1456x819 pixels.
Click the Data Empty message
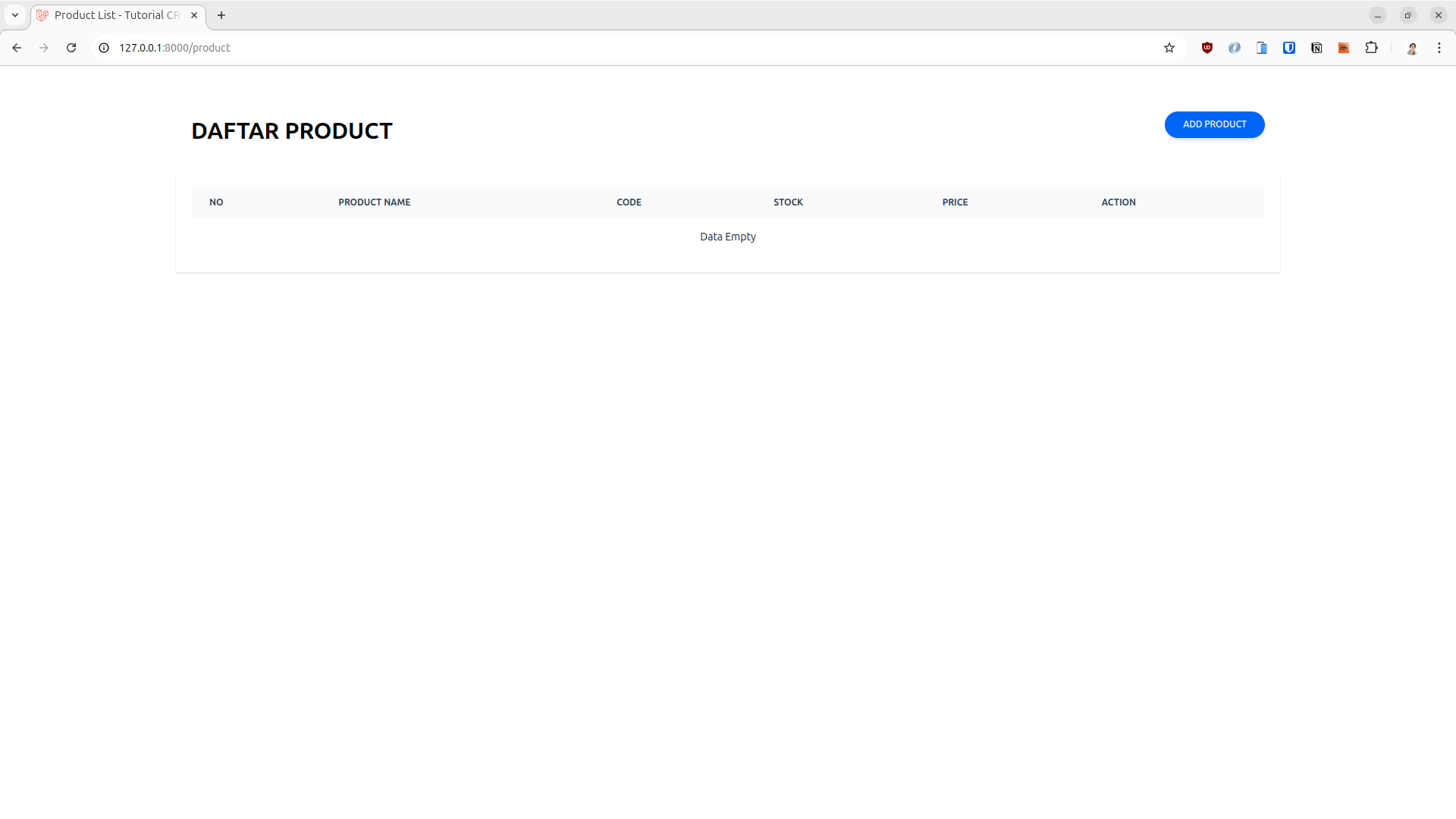pyautogui.click(x=727, y=236)
